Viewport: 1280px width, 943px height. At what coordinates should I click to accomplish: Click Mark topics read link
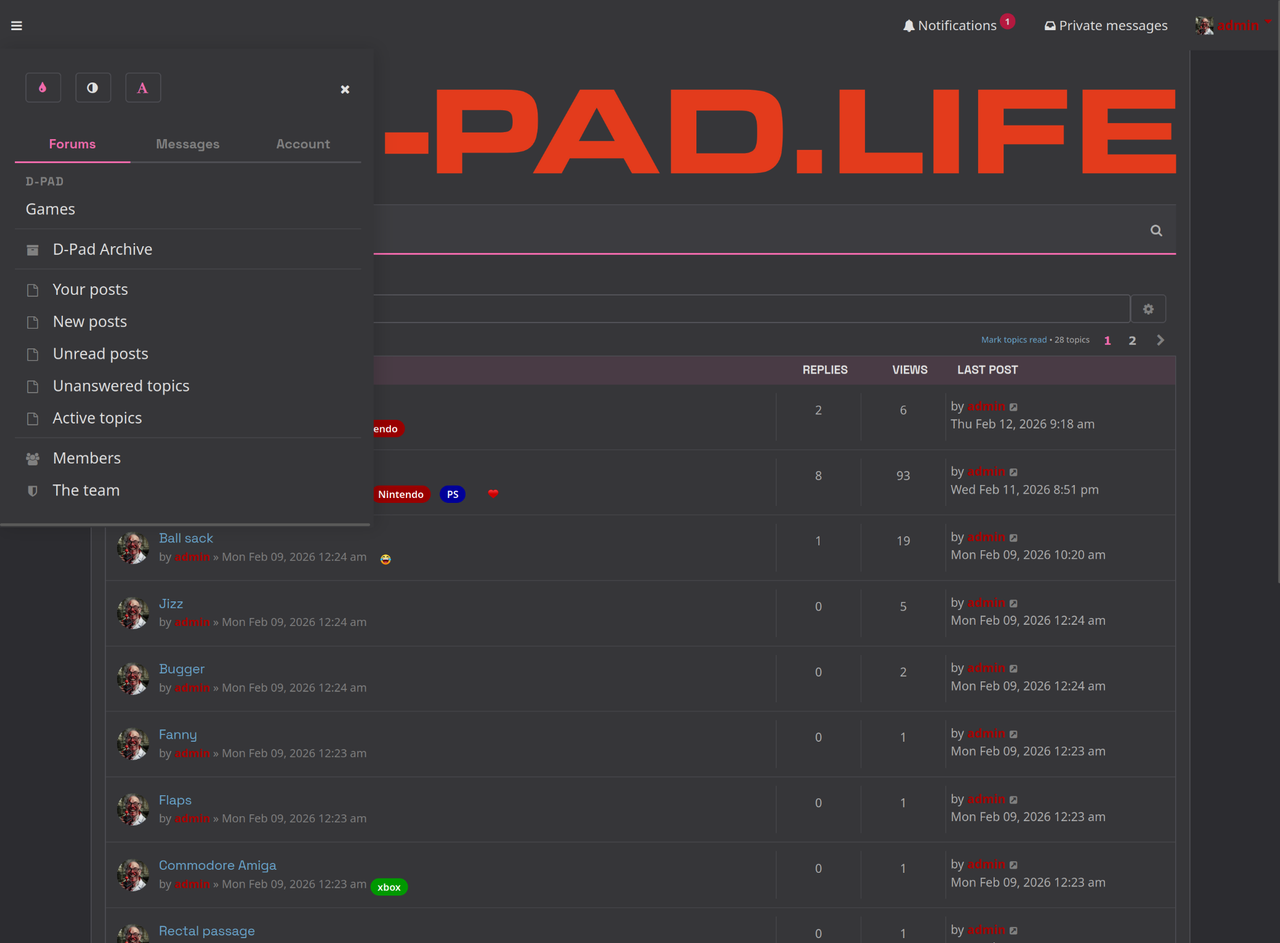[x=1014, y=340]
